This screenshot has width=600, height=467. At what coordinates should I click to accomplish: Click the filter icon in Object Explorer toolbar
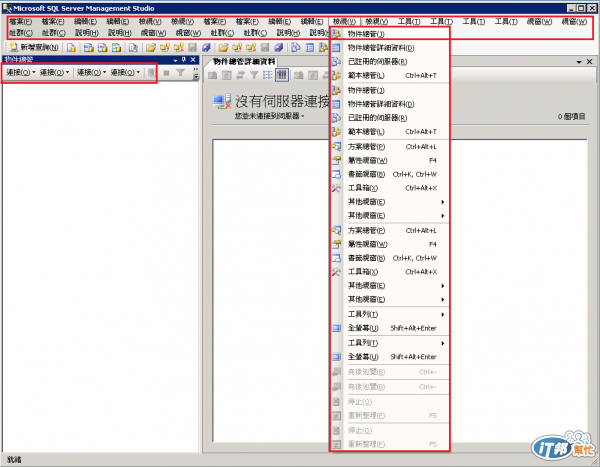[180, 72]
